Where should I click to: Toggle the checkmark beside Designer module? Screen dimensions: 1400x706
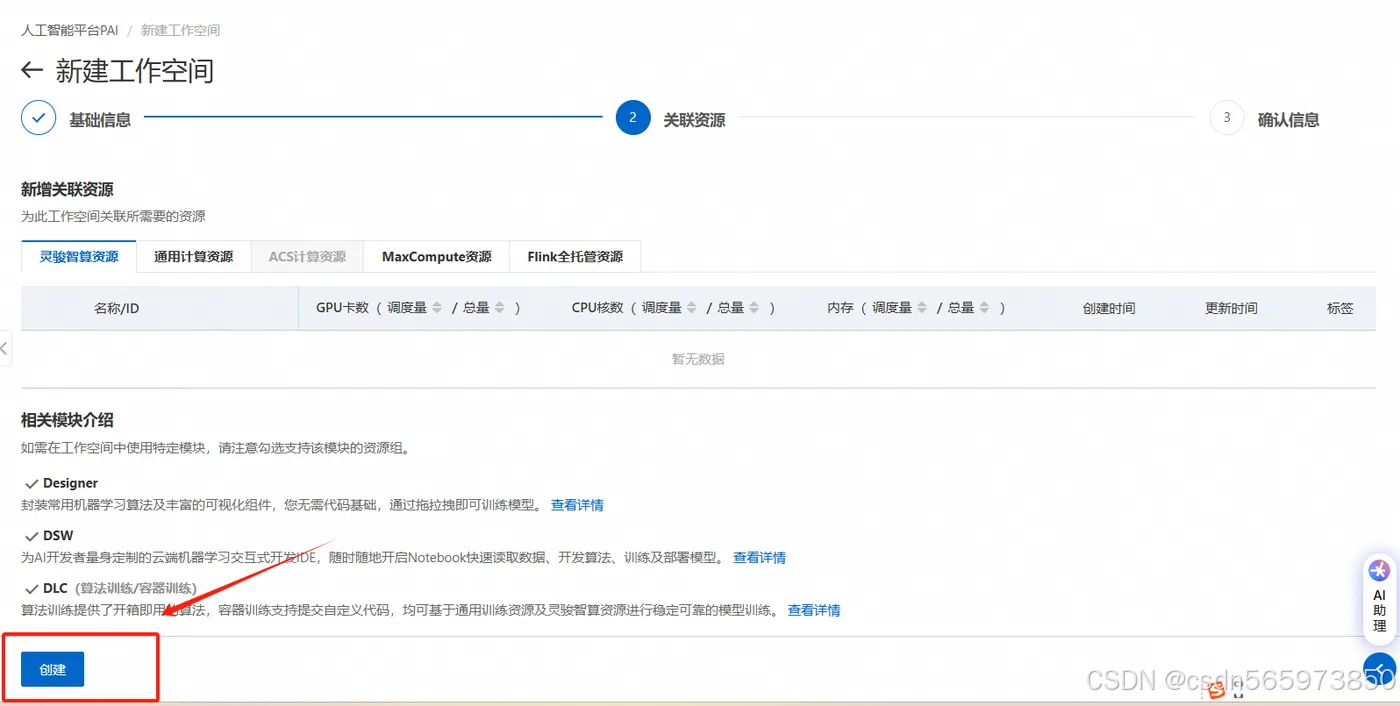pyautogui.click(x=31, y=483)
